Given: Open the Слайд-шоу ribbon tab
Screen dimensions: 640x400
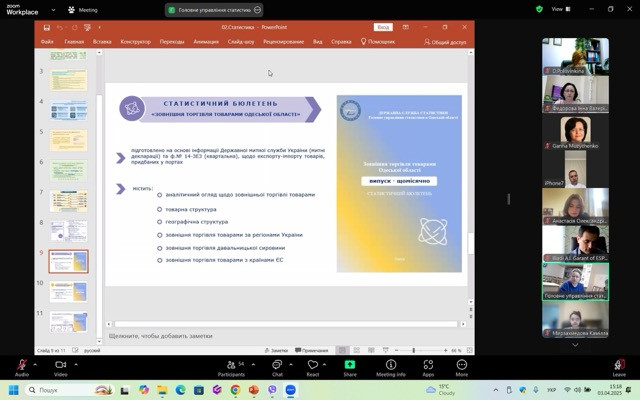Looking at the screenshot, I should point(241,42).
